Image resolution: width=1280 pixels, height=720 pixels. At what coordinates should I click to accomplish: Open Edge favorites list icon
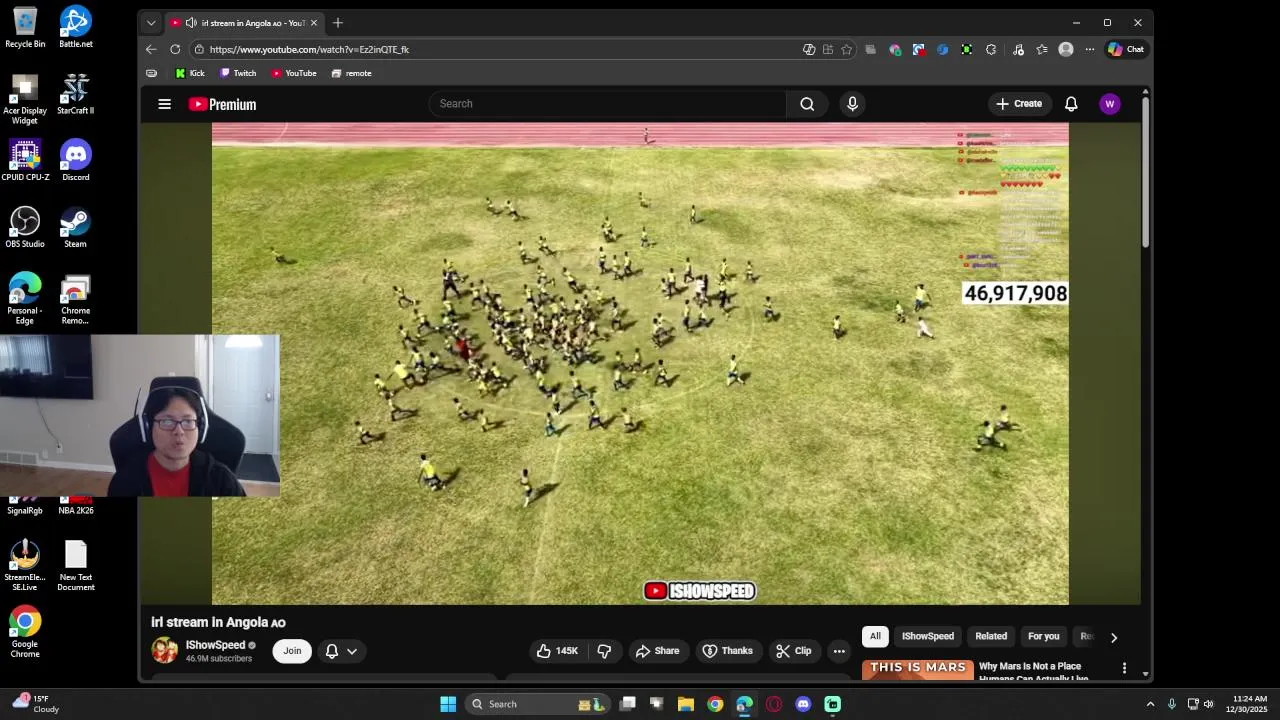pos(1042,49)
